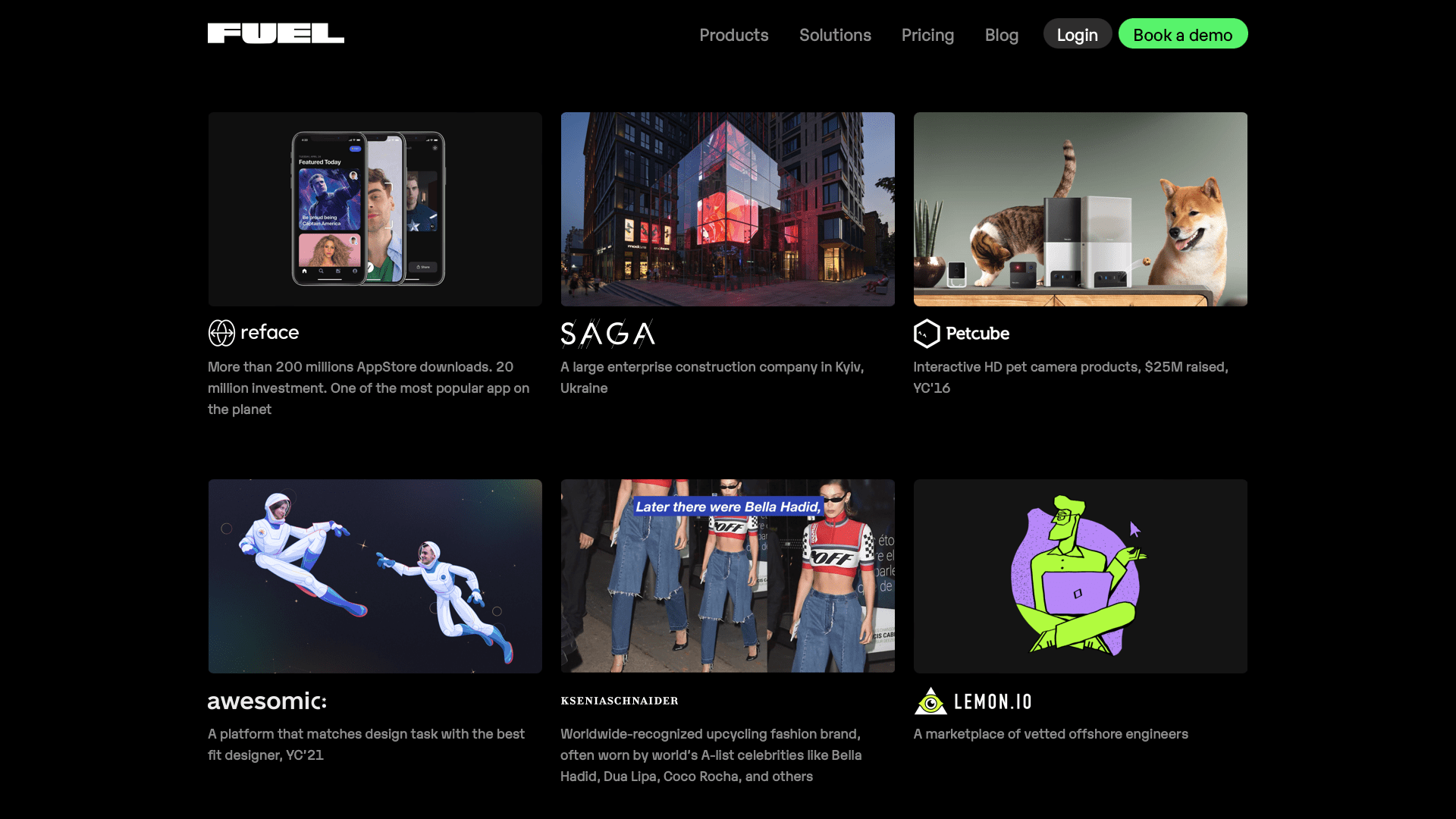Click the Book a demo button
Screen dimensions: 1456x819
1182,34
